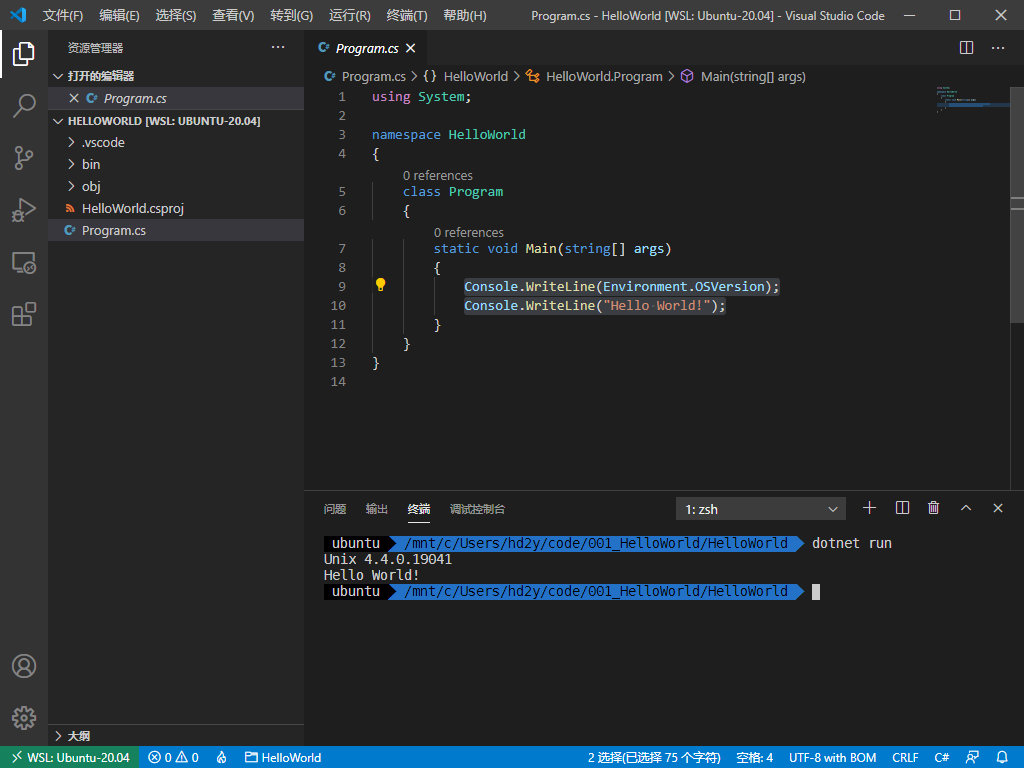This screenshot has width=1024, height=768.
Task: Change language mode via C# status item
Action: [942, 758]
